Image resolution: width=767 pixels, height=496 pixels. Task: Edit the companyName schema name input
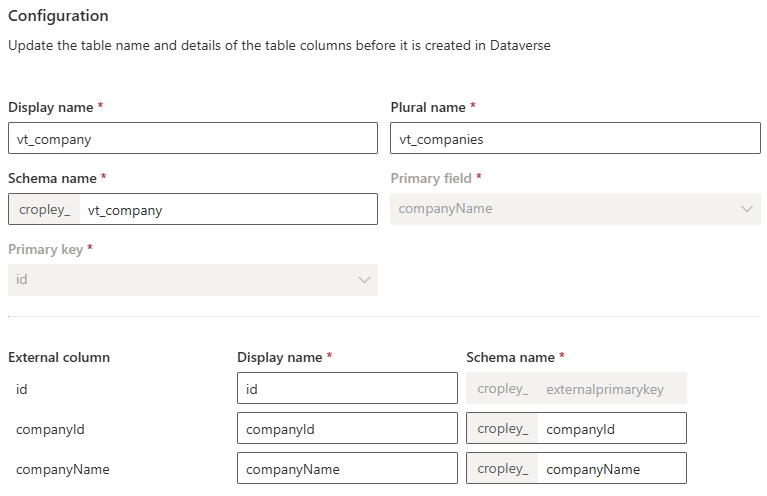pyautogui.click(x=611, y=469)
